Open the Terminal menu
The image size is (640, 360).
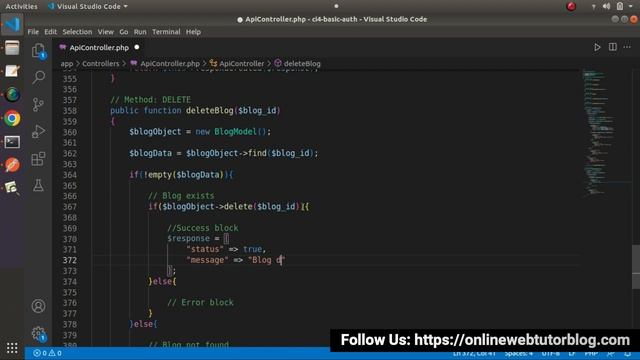click(x=166, y=32)
